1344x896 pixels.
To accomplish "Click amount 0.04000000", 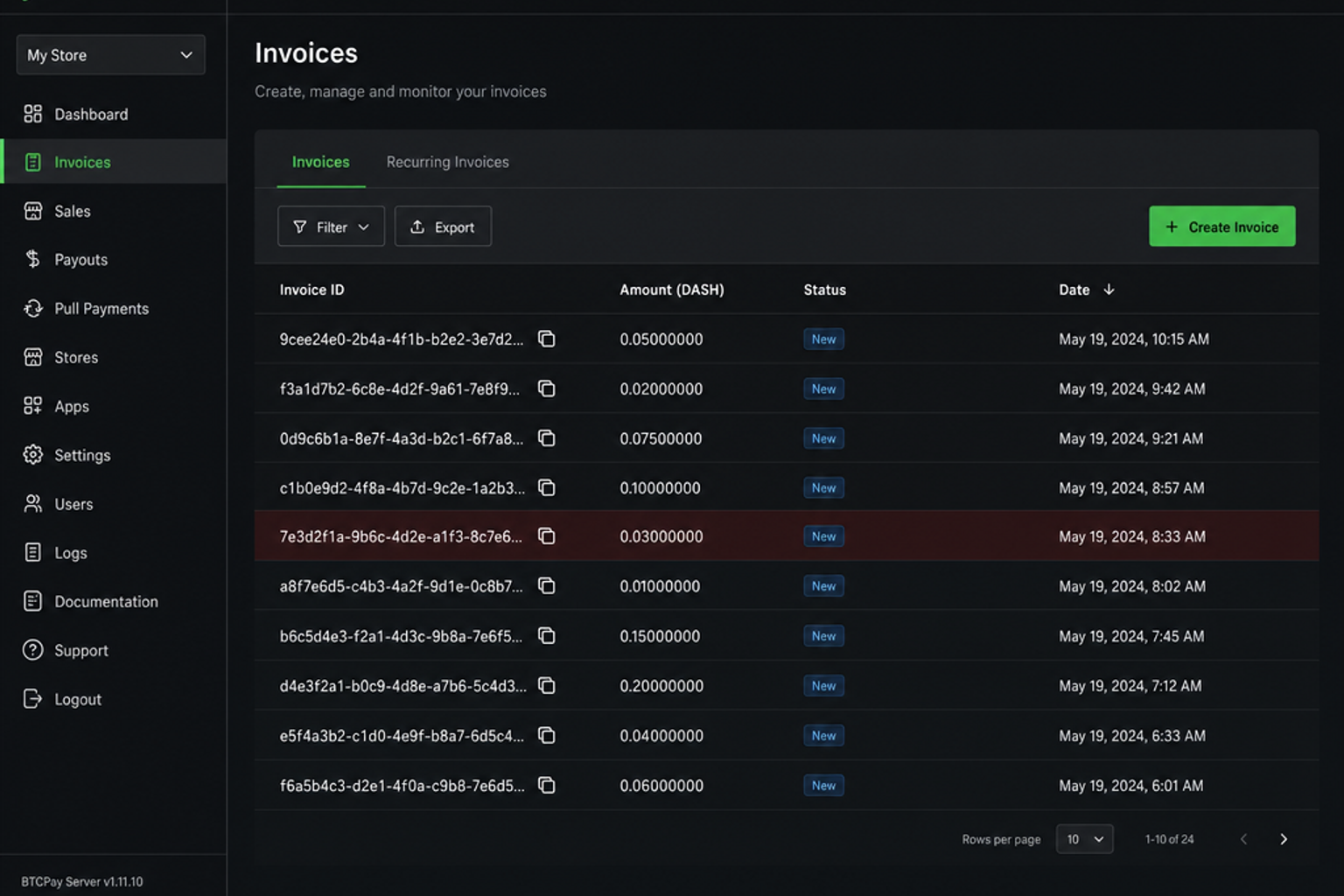I will [x=661, y=736].
